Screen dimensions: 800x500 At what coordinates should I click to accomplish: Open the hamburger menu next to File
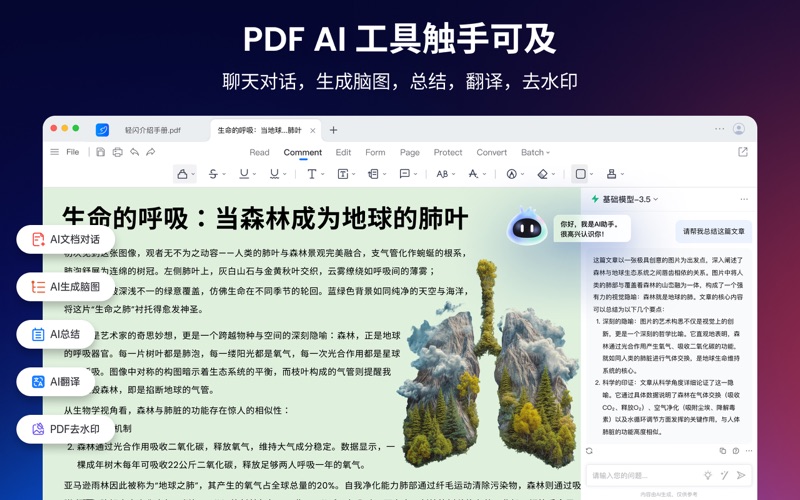[x=55, y=152]
